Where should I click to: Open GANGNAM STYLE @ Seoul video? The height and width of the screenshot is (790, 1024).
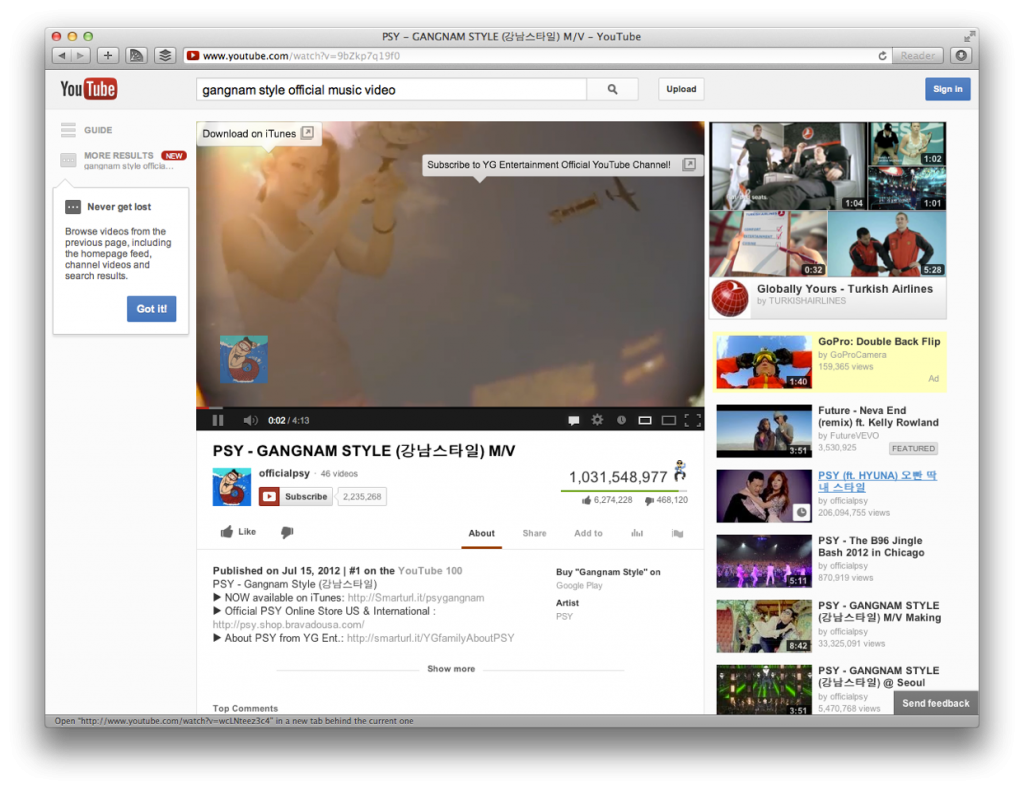tap(878, 676)
